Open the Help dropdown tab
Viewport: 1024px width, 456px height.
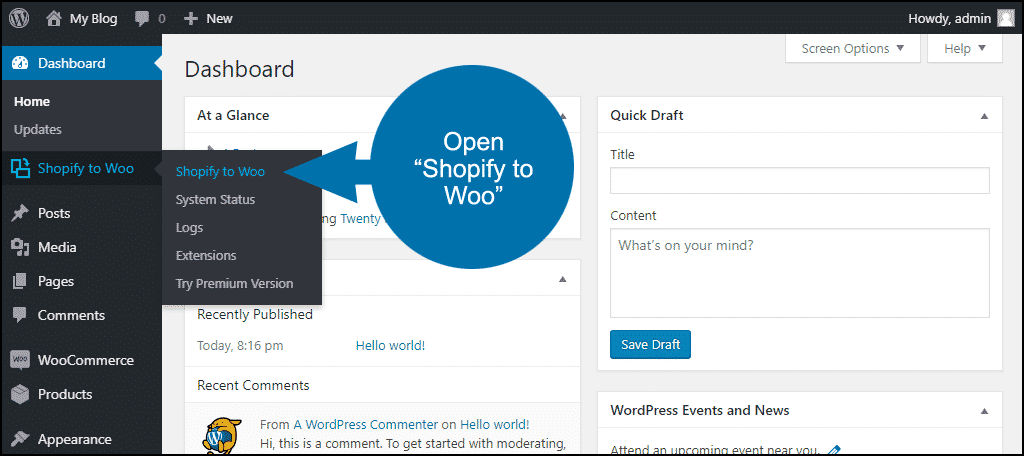(965, 49)
